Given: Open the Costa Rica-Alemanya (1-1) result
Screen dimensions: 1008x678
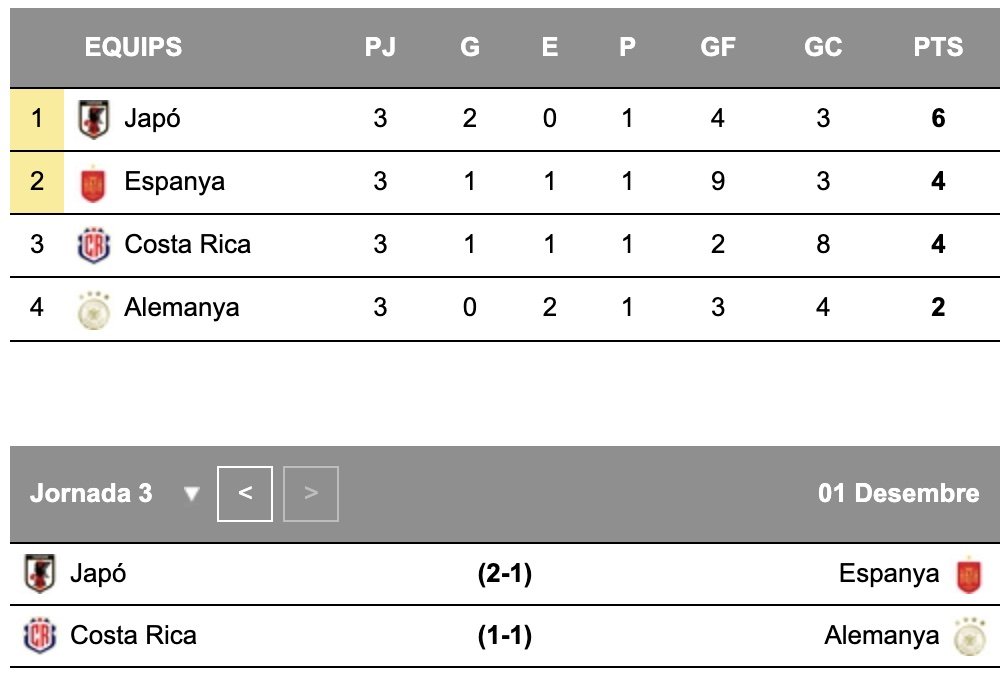Looking at the screenshot, I should 504,636.
